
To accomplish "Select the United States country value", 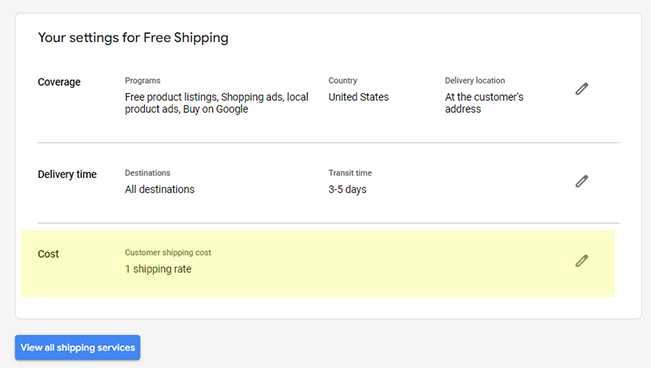I will click(359, 97).
